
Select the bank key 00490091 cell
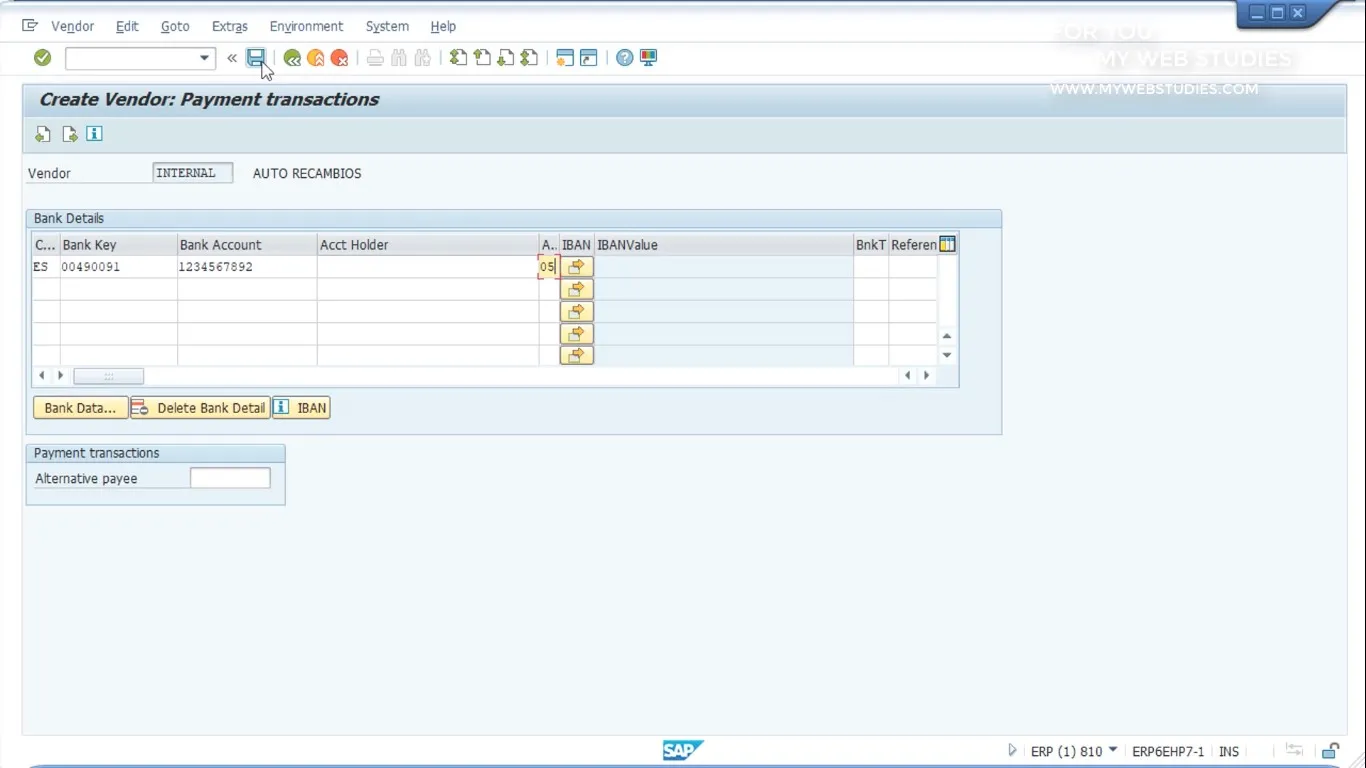[119, 267]
